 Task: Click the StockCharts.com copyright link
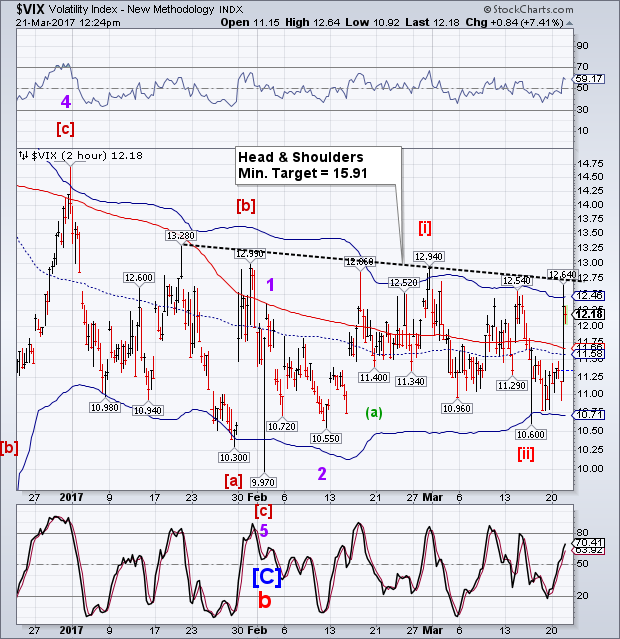click(x=561, y=8)
